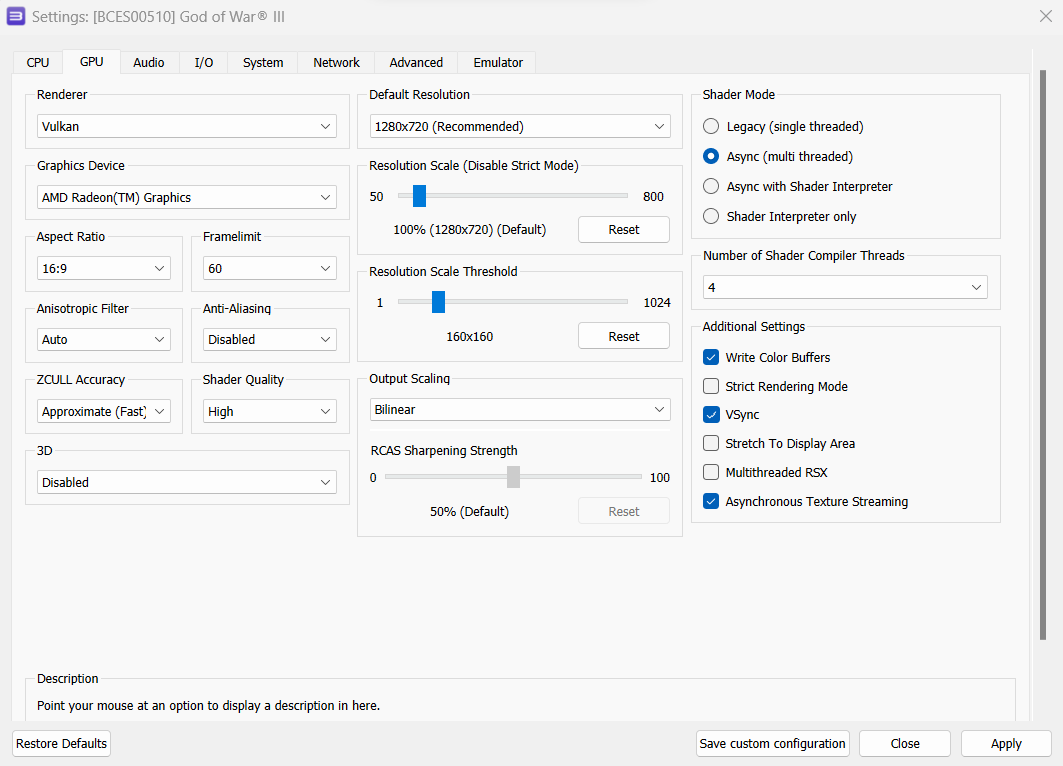Open Number of Shader Compiler Threads dropdown
Image resolution: width=1063 pixels, height=766 pixels.
tap(845, 287)
